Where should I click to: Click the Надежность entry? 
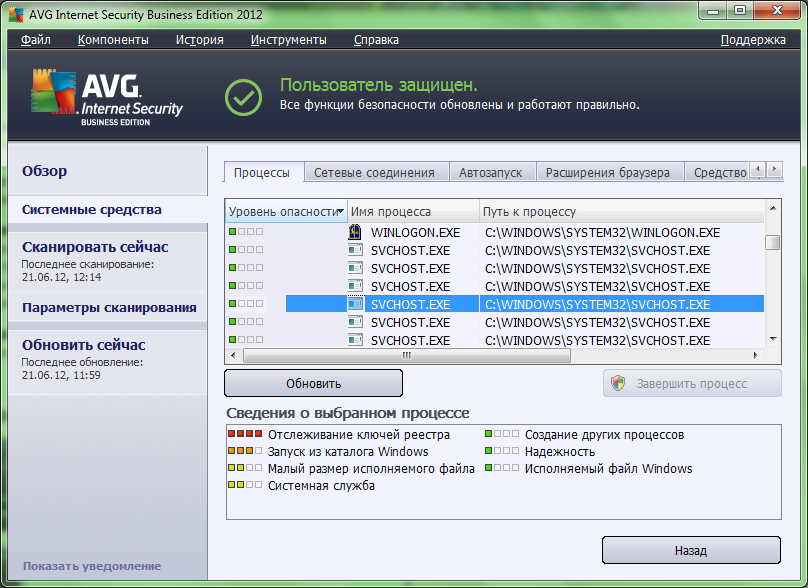(x=560, y=451)
